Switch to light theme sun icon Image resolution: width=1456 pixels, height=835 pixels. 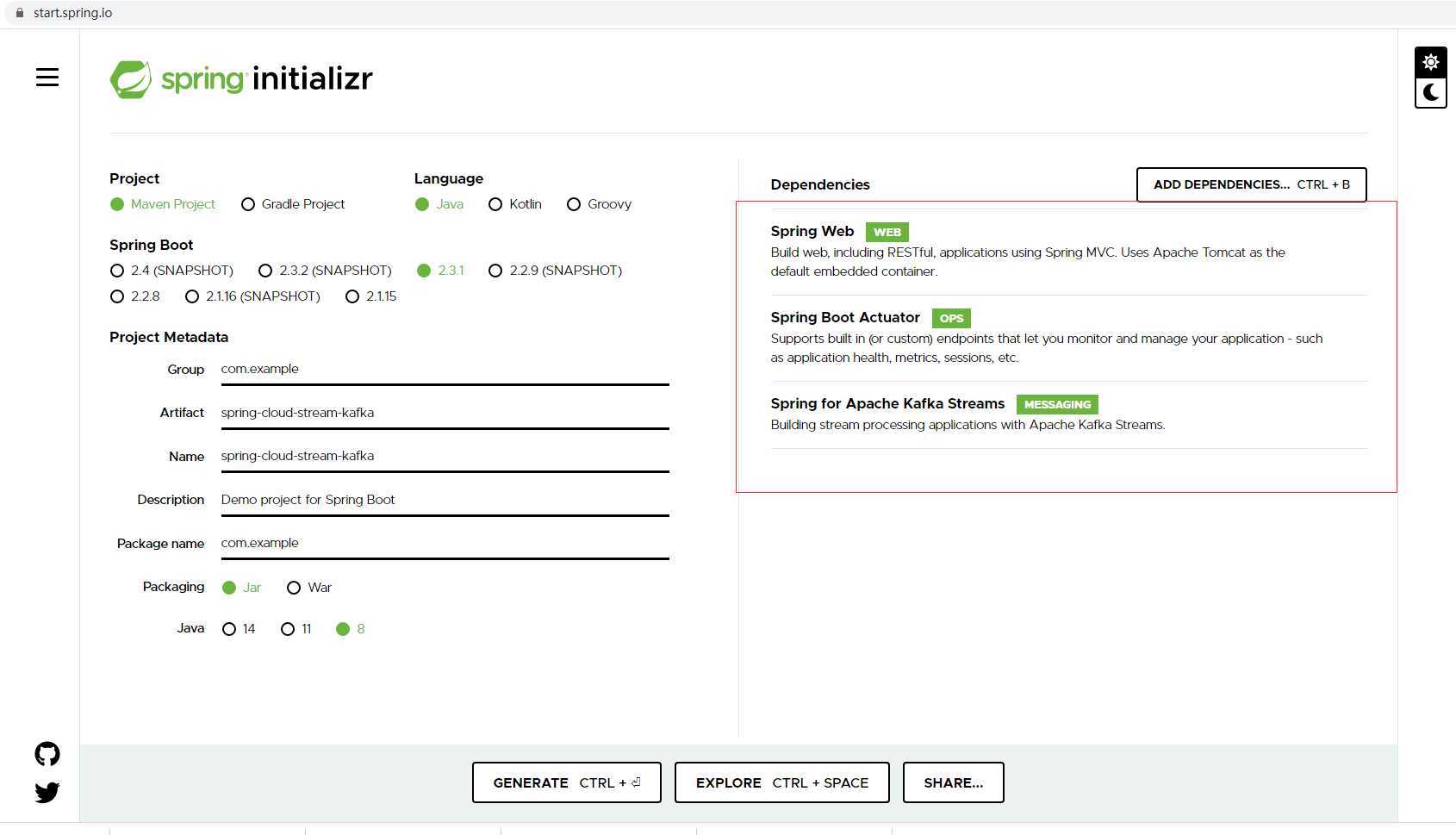click(1430, 62)
